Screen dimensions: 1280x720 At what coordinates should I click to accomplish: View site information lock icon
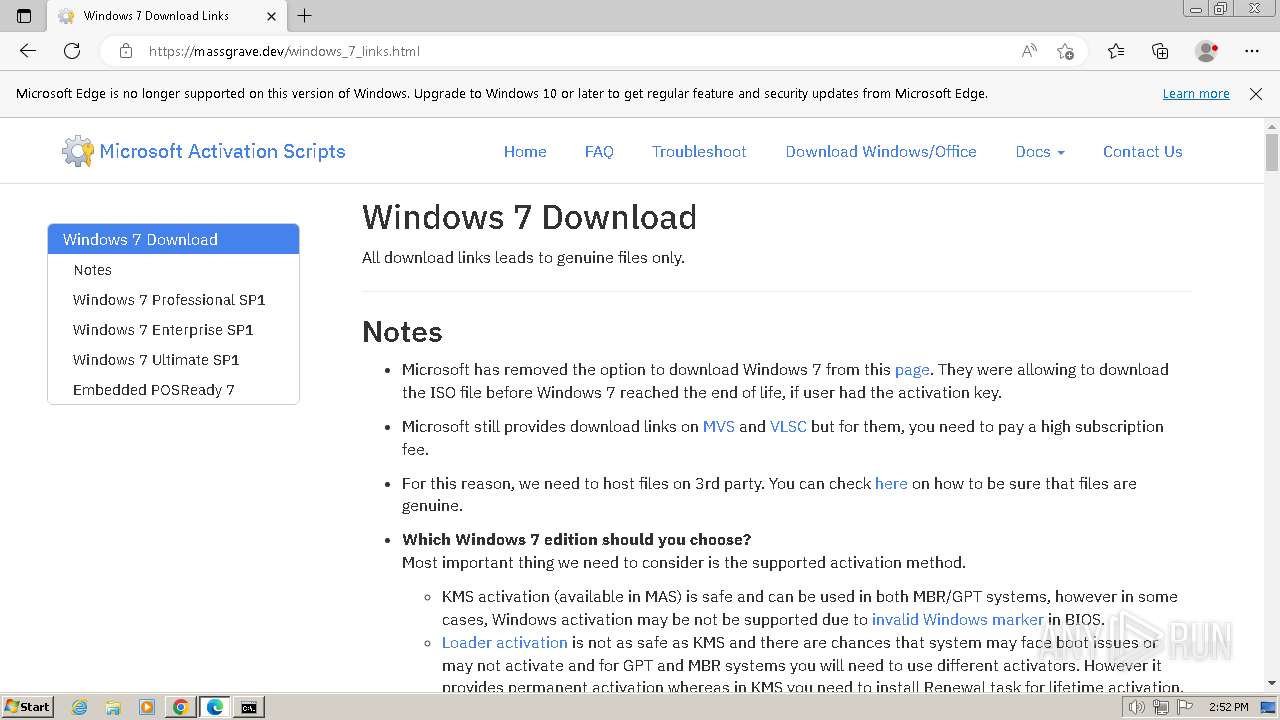tap(126, 51)
